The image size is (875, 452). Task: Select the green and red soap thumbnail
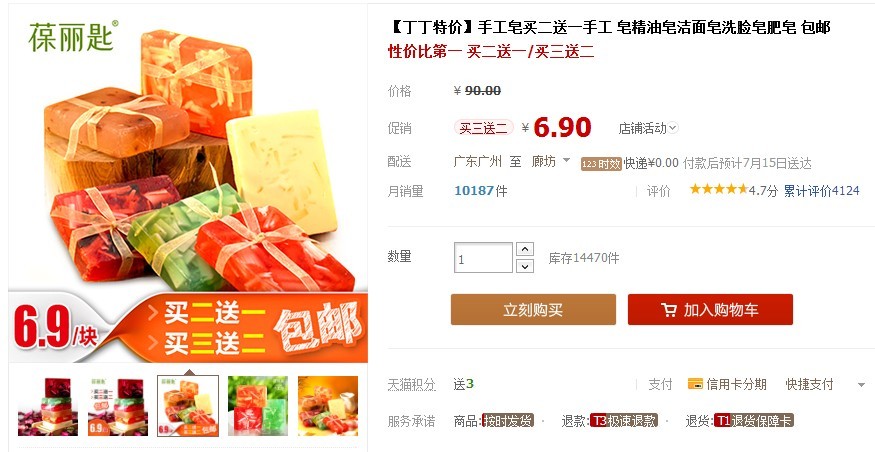(x=258, y=406)
